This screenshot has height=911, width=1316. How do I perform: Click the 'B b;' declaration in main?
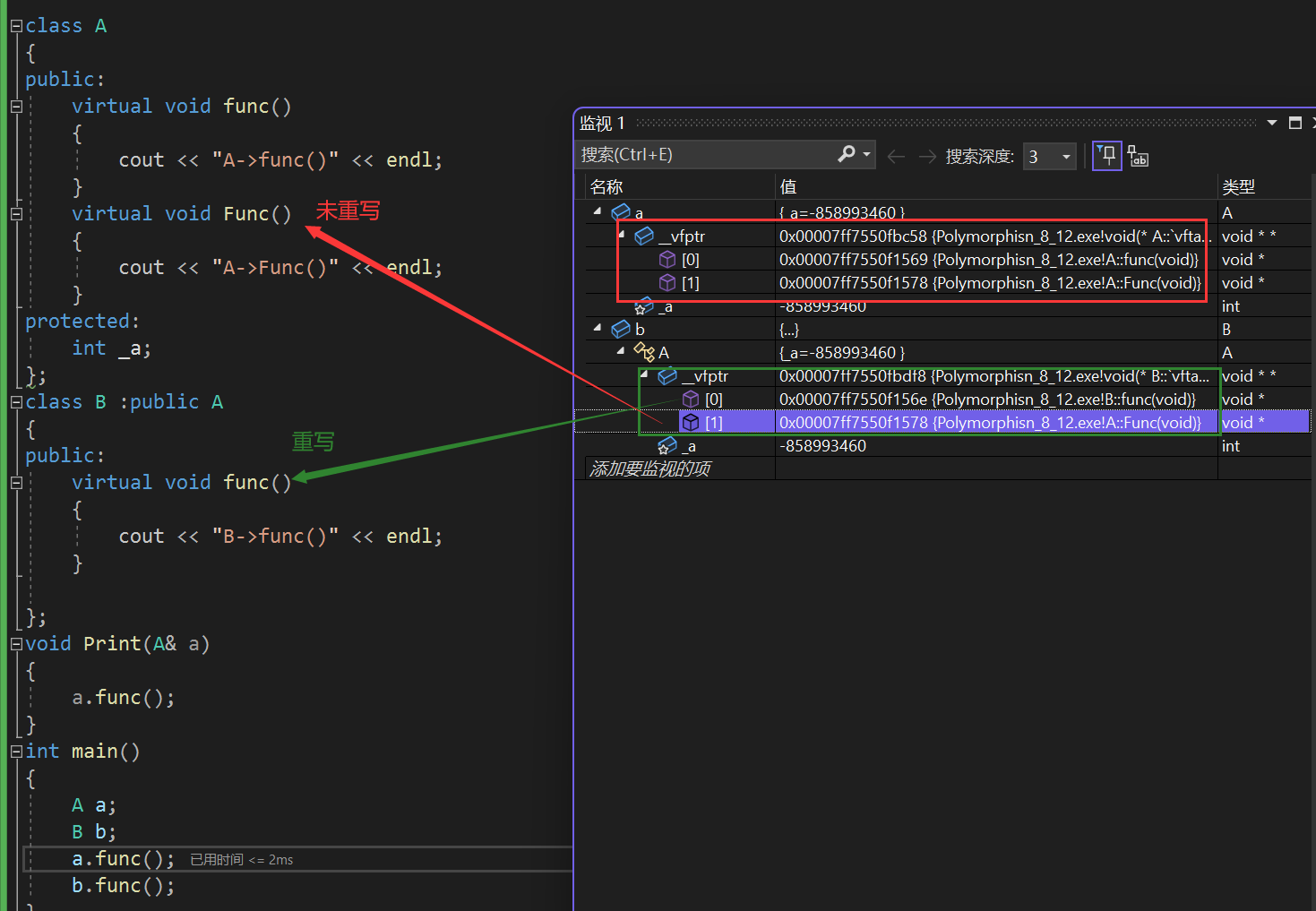(94, 831)
